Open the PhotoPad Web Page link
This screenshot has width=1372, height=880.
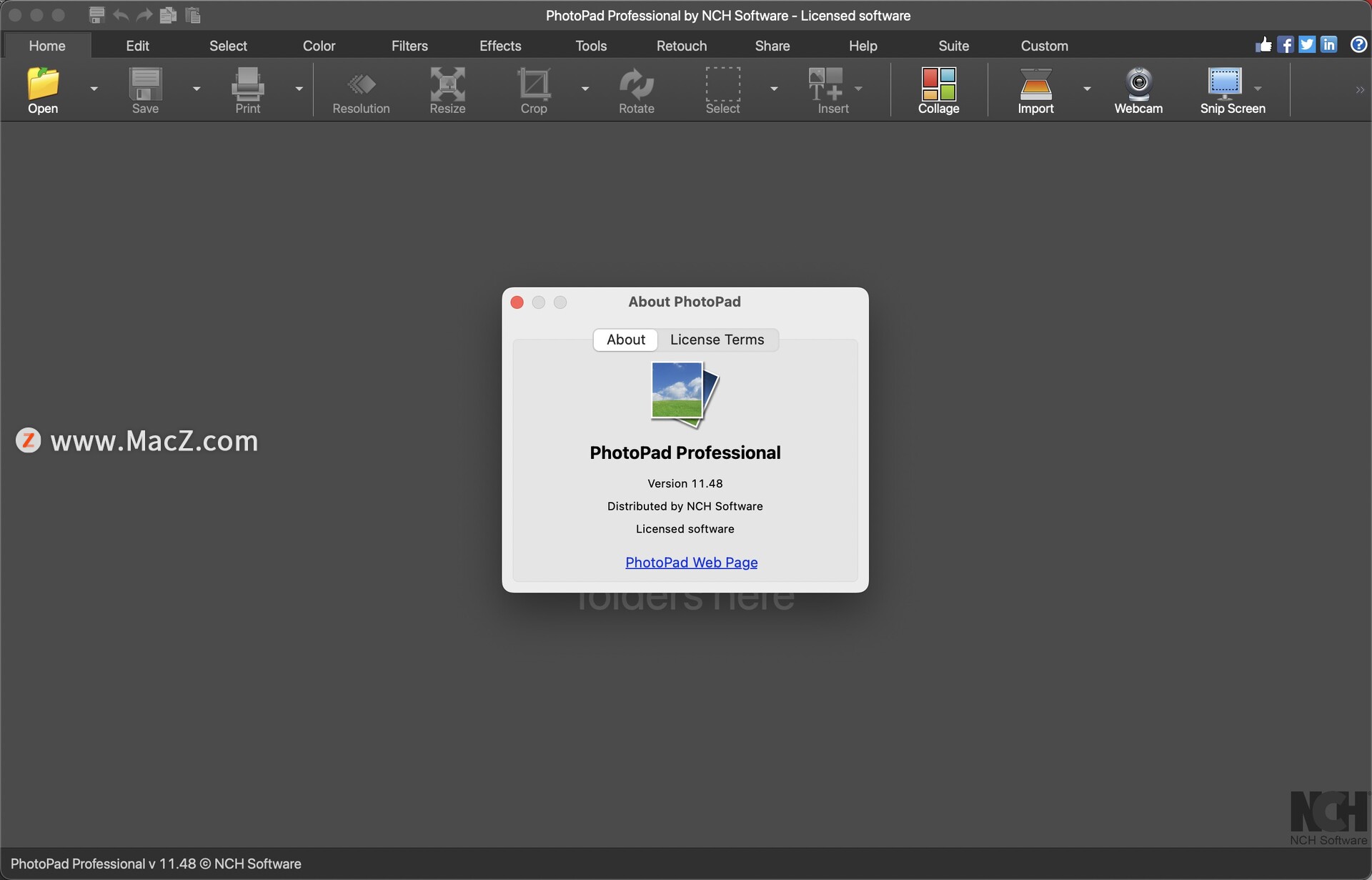click(x=691, y=563)
